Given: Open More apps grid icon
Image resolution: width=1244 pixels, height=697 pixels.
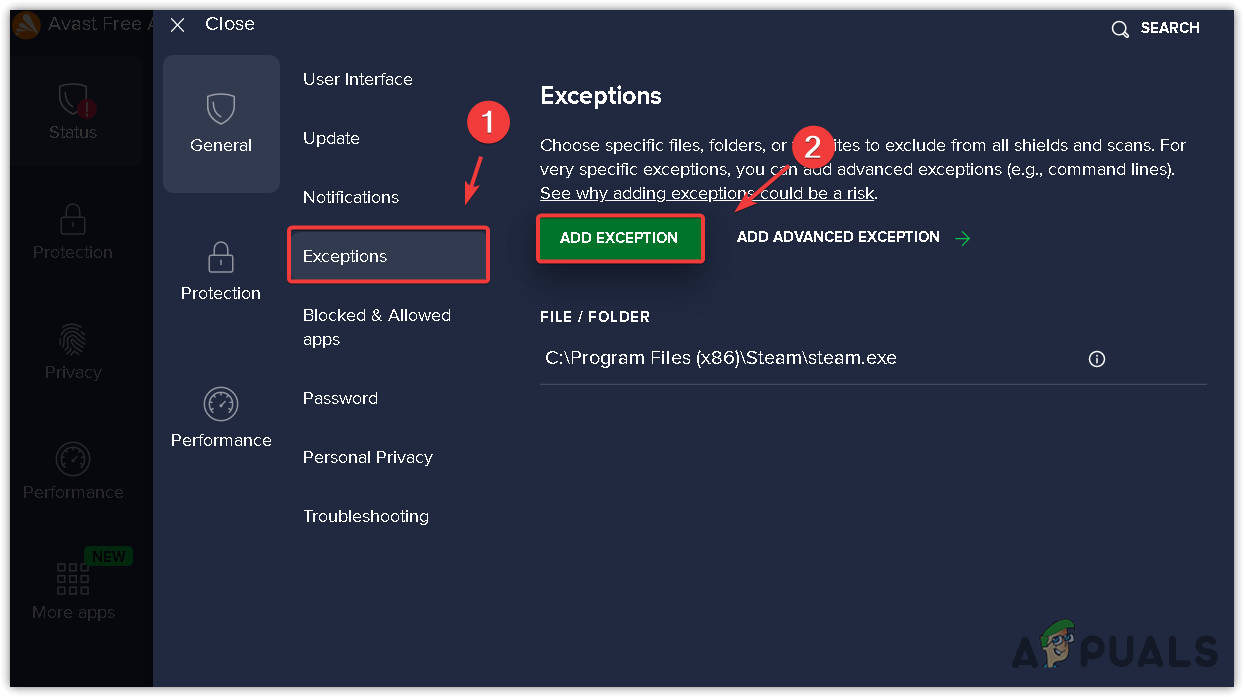Looking at the screenshot, I should coord(73,579).
